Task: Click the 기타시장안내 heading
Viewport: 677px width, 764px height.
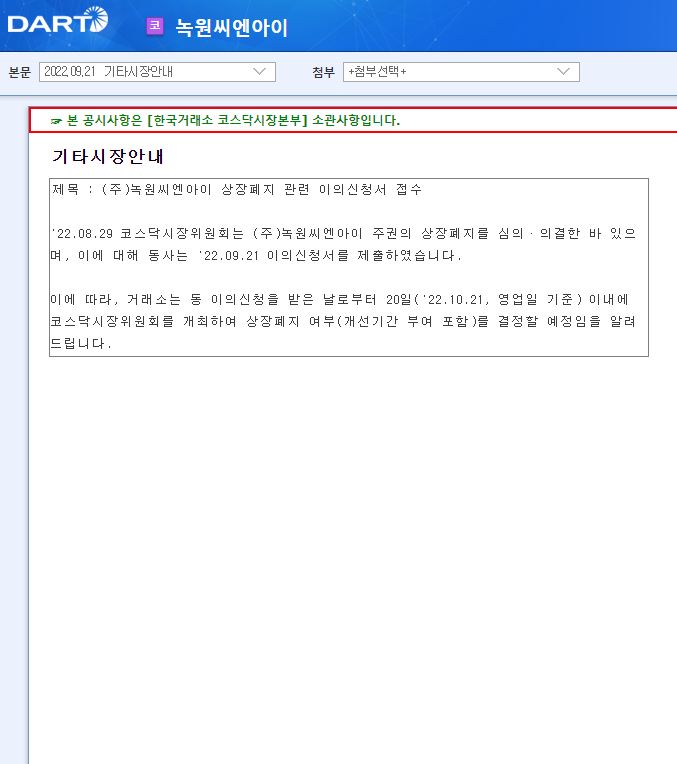Action: 107,156
